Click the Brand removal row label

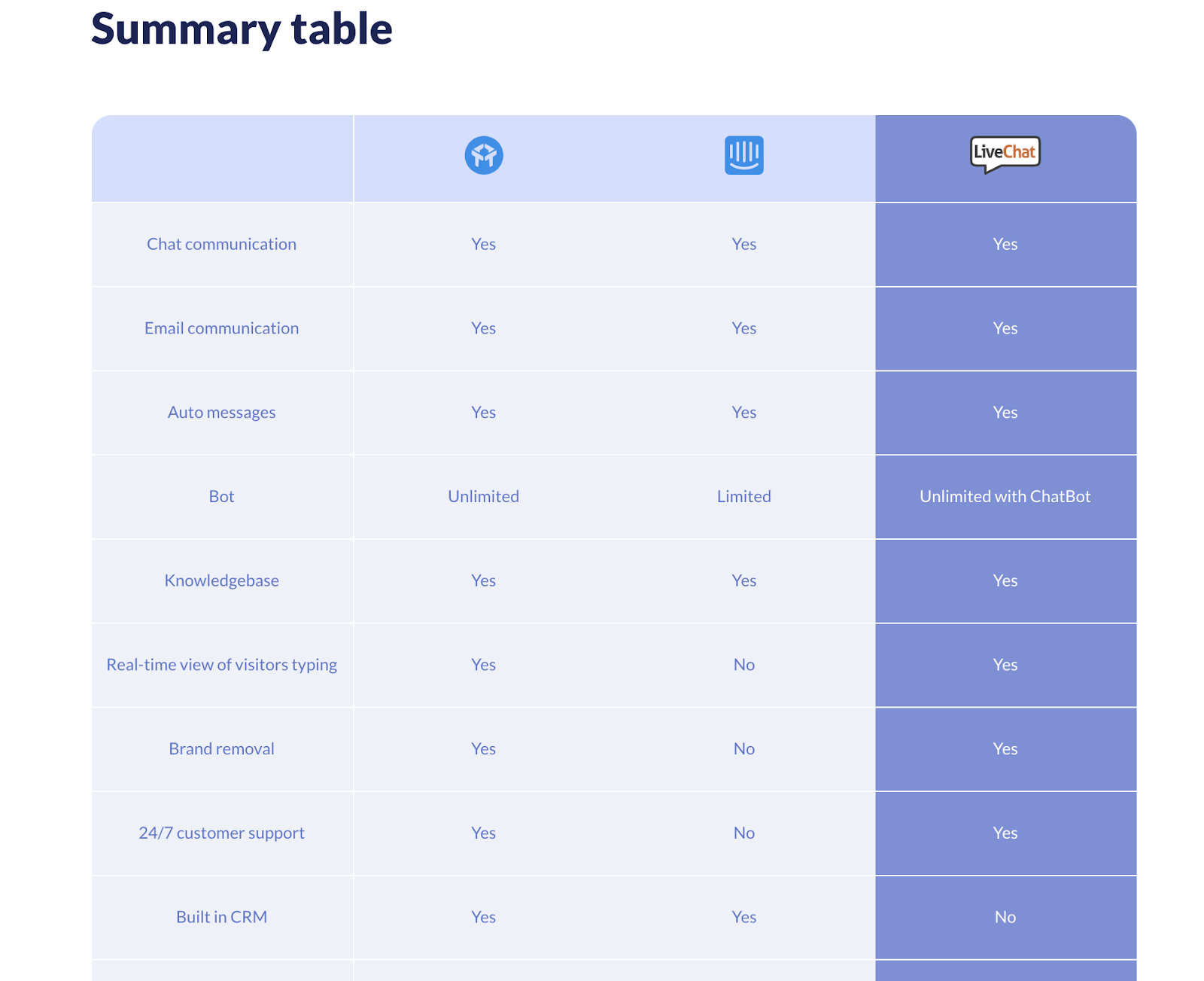point(221,749)
